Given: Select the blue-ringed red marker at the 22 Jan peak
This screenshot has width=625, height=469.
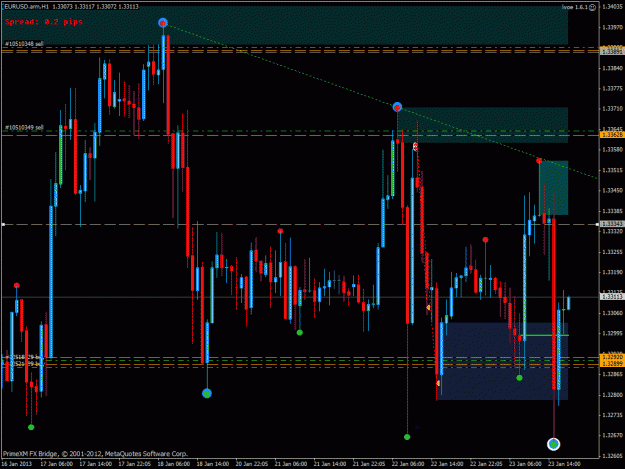Looking at the screenshot, I should coord(397,107).
